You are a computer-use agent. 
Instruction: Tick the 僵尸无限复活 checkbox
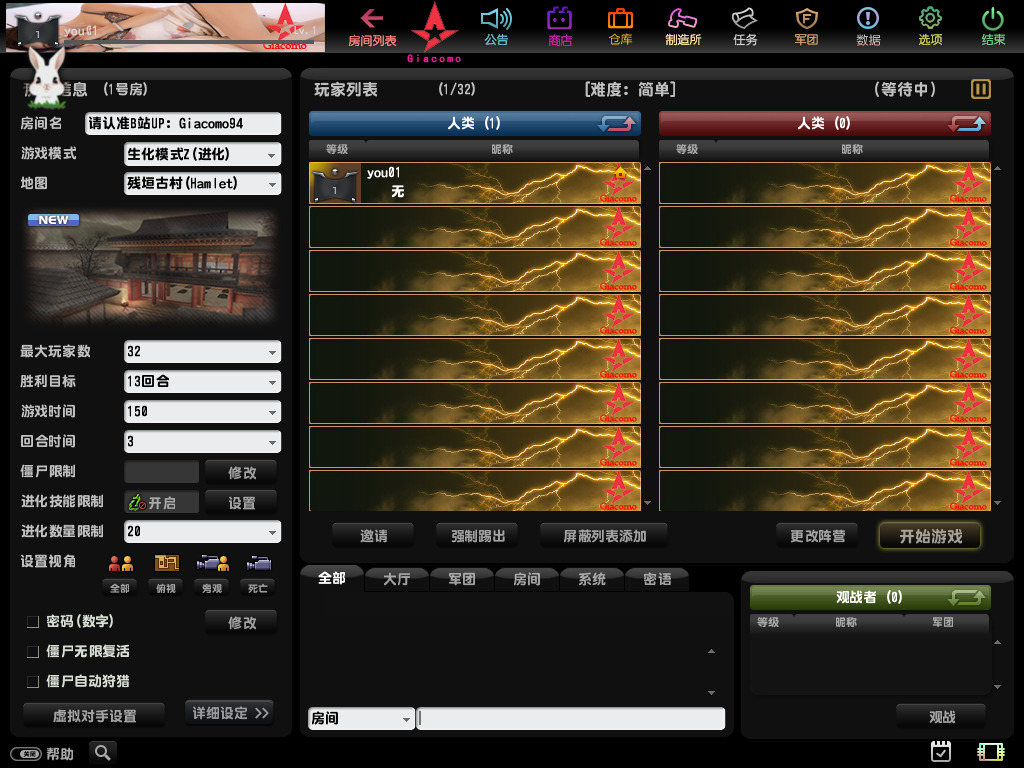33,652
